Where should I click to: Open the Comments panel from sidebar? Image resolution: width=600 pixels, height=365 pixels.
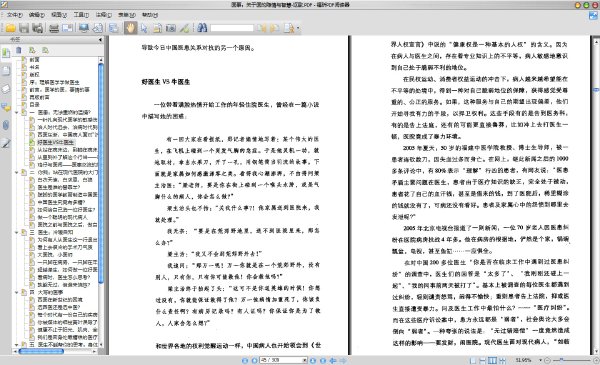[6, 107]
